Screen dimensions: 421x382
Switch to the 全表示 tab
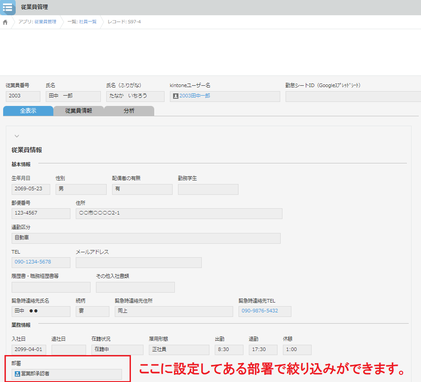pyautogui.click(x=28, y=111)
